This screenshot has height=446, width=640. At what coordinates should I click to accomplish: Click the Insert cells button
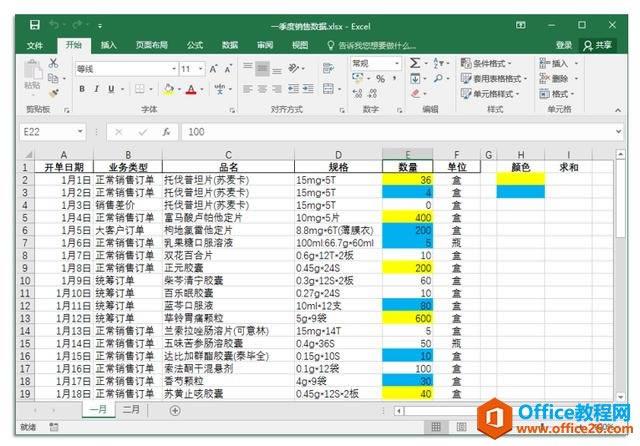(x=553, y=63)
